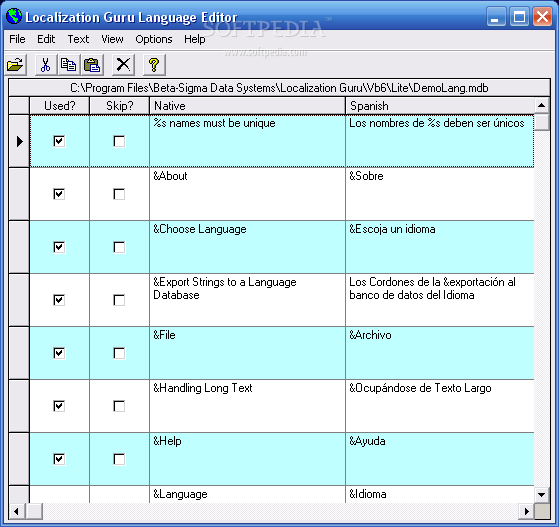
Task: Uncheck Used for the &About row
Action: tap(59, 194)
